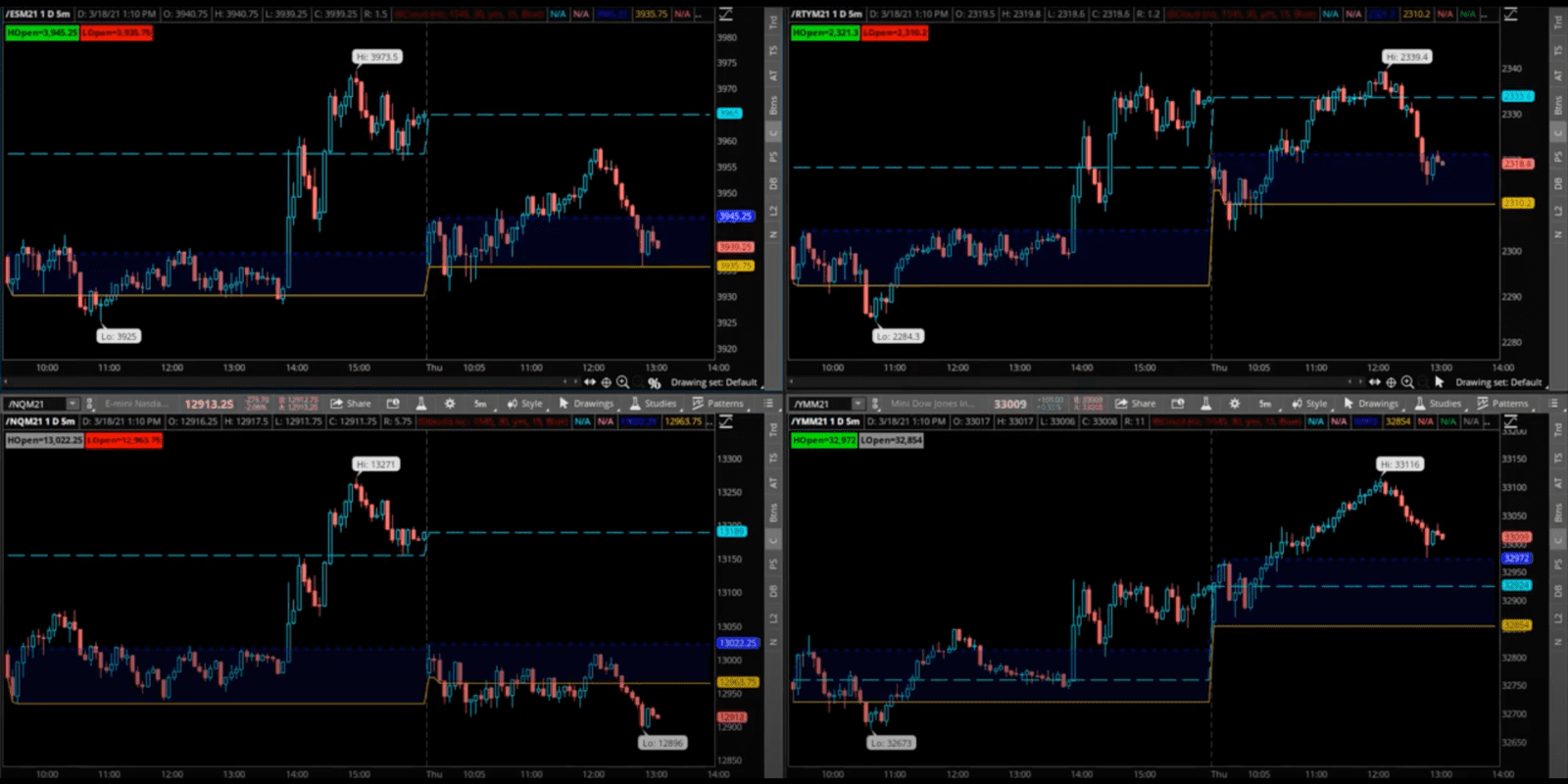Expand the /YMM21 symbol dropdown arrow

[x=857, y=404]
